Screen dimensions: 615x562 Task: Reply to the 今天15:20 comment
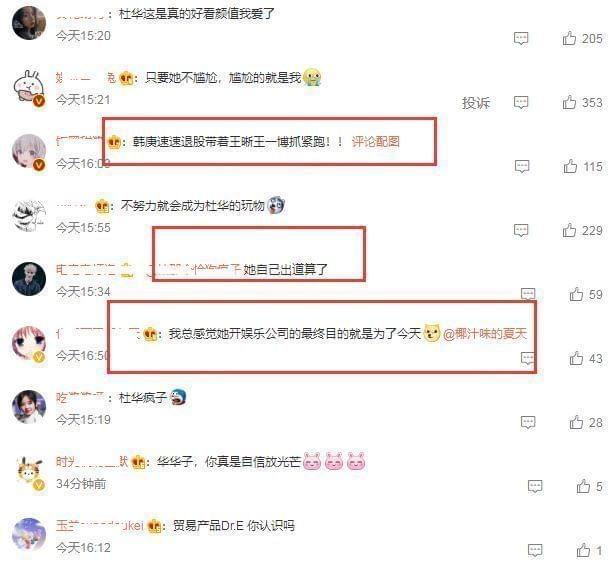[521, 38]
